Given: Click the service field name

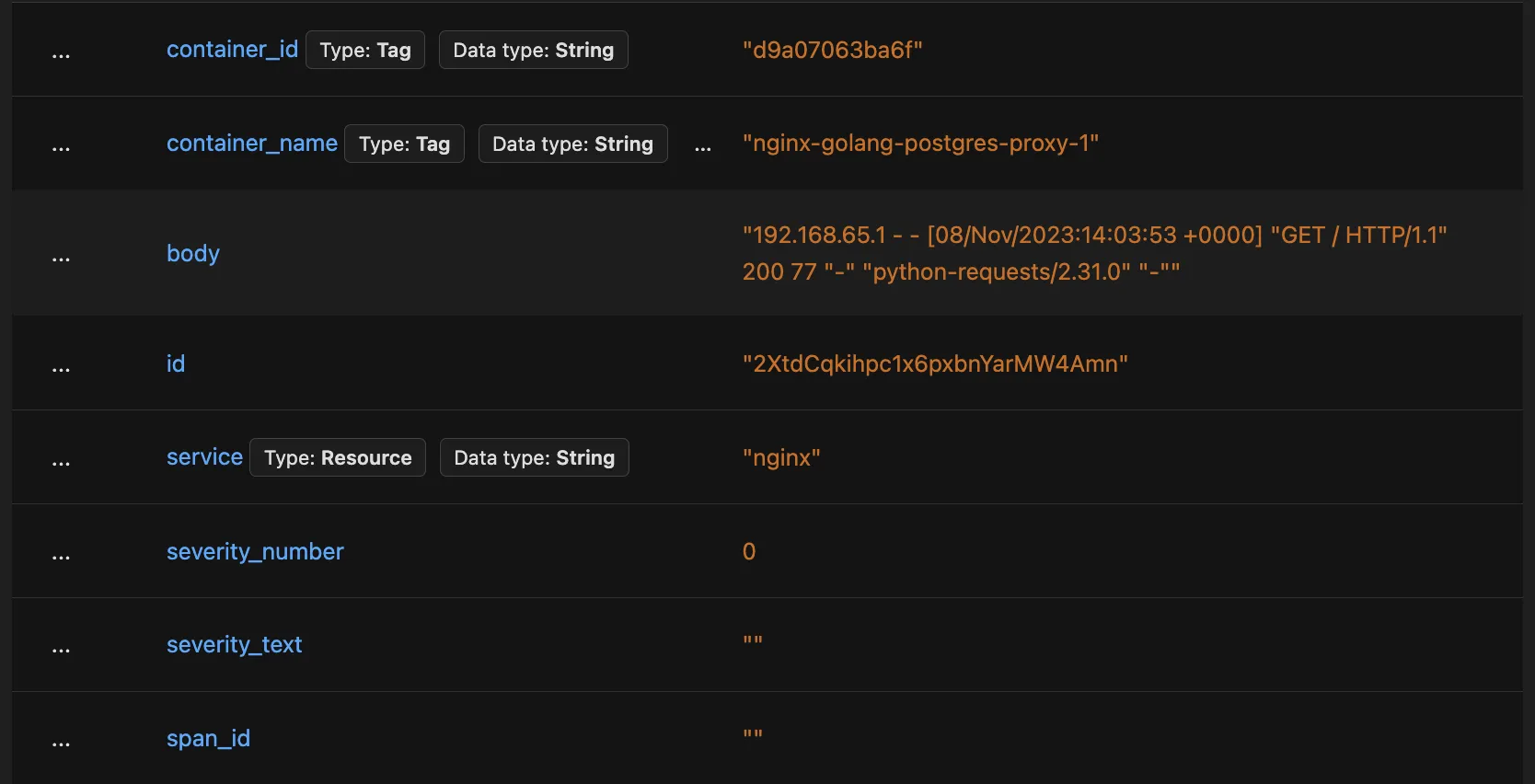Looking at the screenshot, I should [x=204, y=457].
